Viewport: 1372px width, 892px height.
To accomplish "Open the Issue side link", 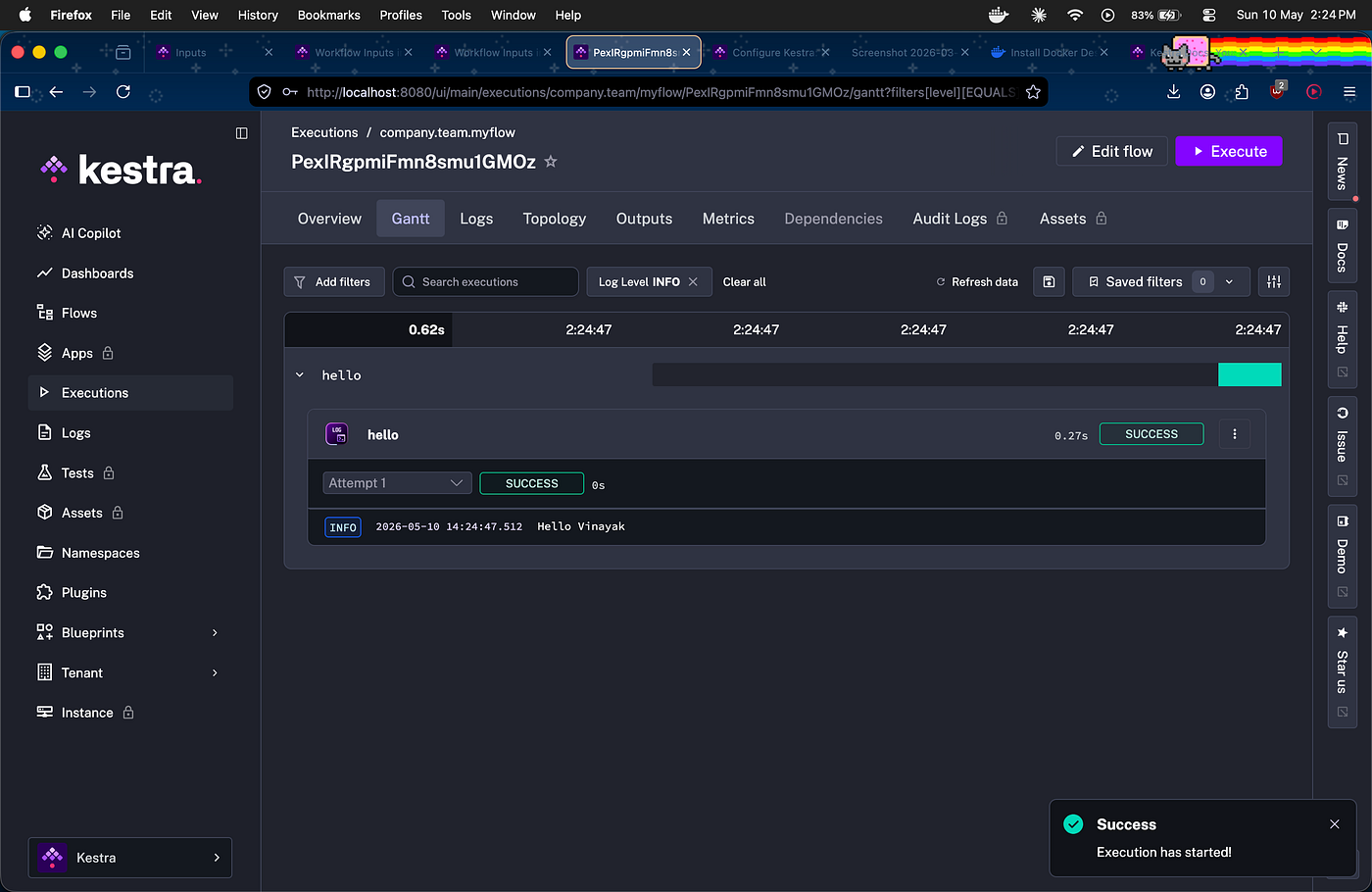I will (1342, 446).
